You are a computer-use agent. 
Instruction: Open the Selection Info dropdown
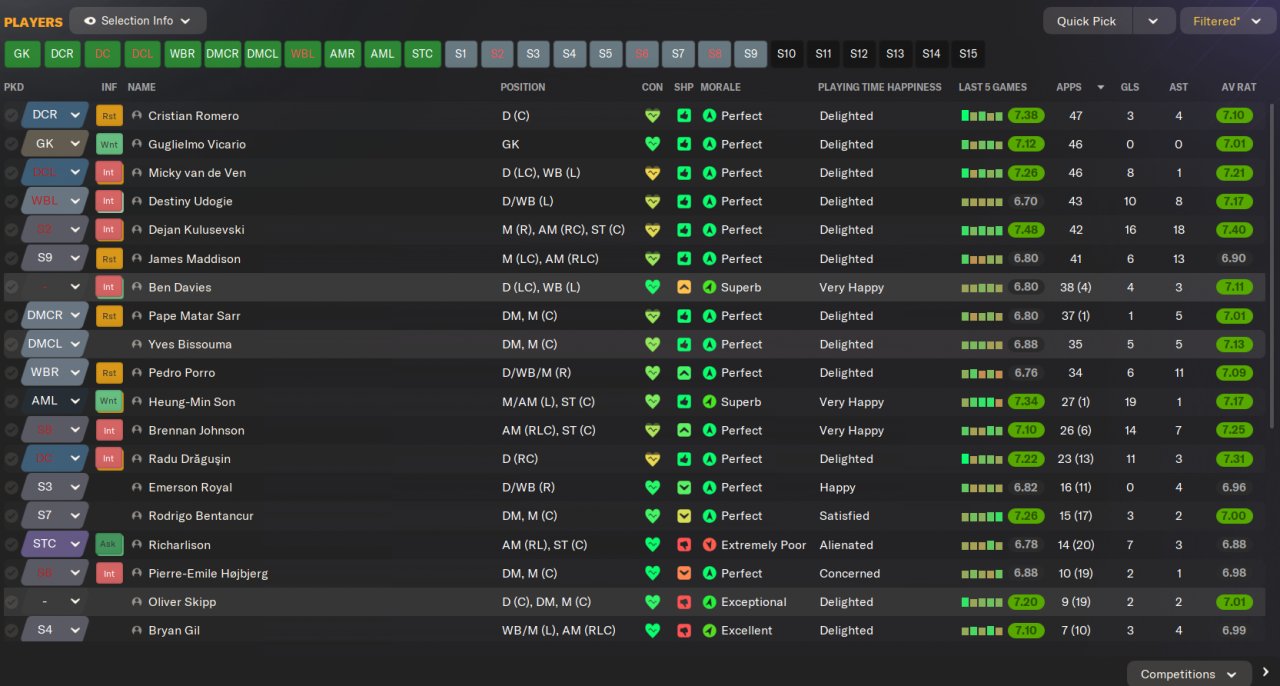coord(138,21)
